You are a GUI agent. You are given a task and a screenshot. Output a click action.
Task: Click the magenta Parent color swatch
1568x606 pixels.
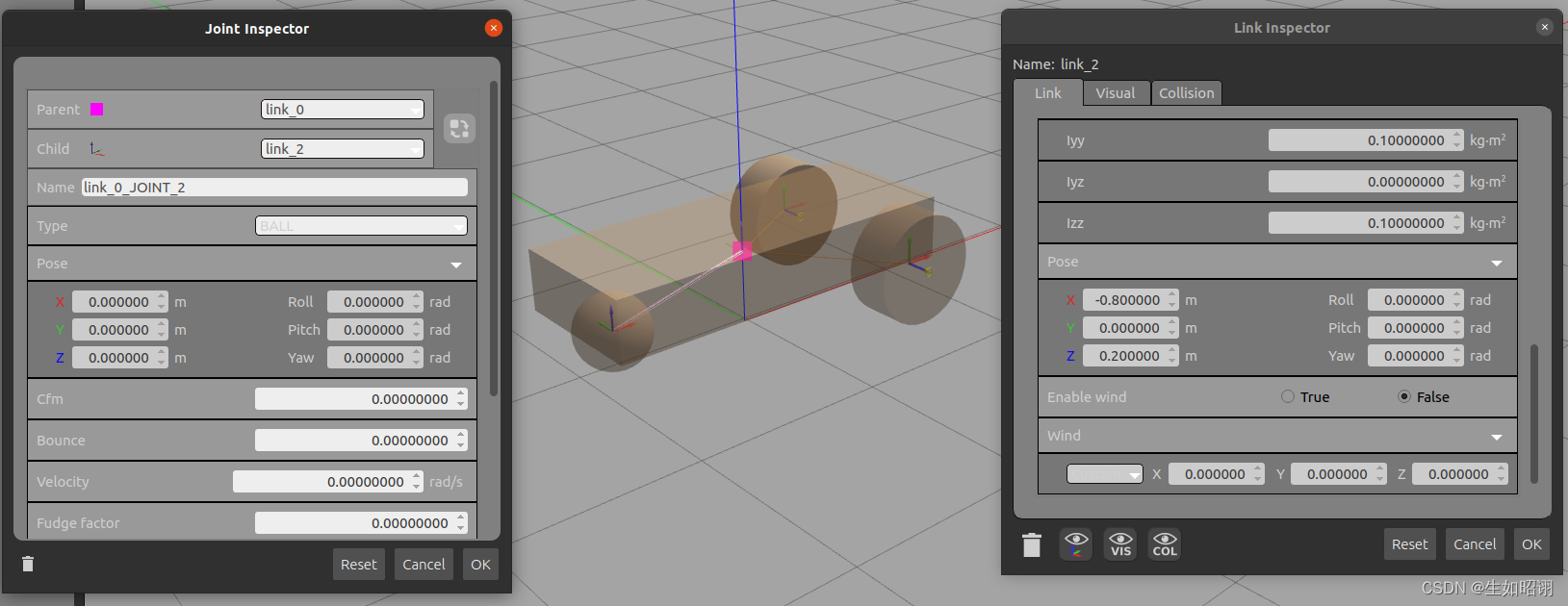point(97,110)
